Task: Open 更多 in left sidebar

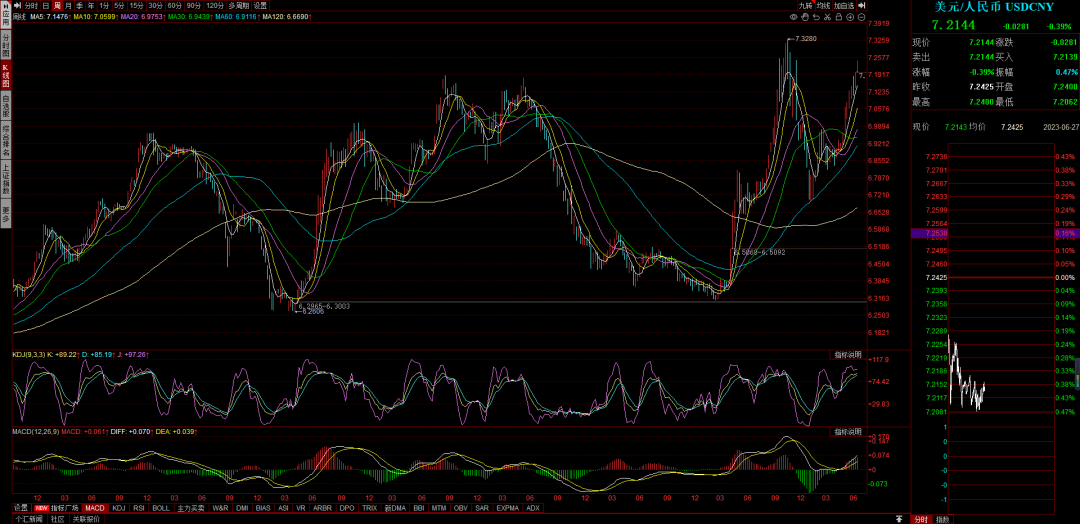Action: (6, 211)
